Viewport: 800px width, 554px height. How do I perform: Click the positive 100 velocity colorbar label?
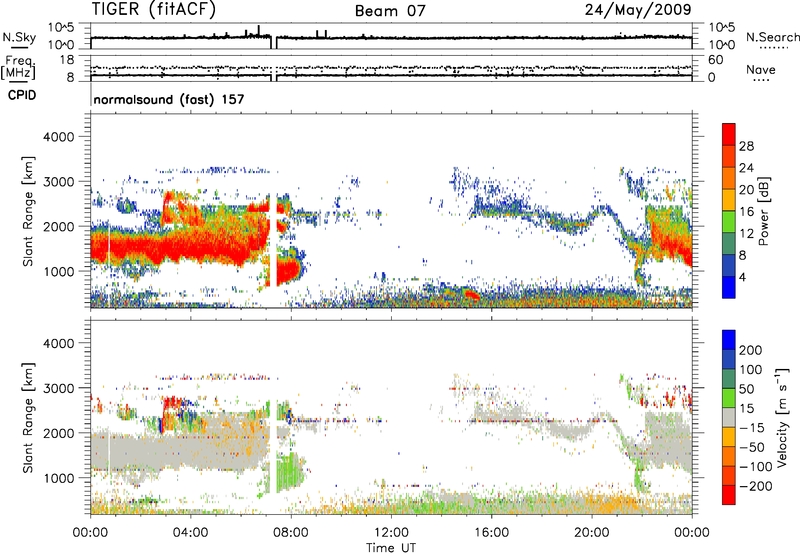751,370
